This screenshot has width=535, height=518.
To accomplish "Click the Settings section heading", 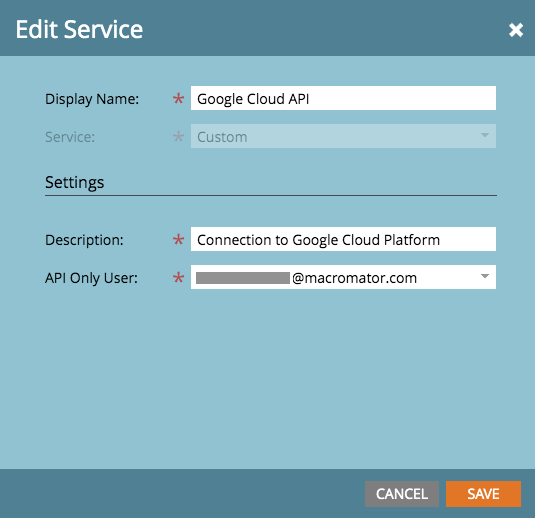I will (74, 182).
